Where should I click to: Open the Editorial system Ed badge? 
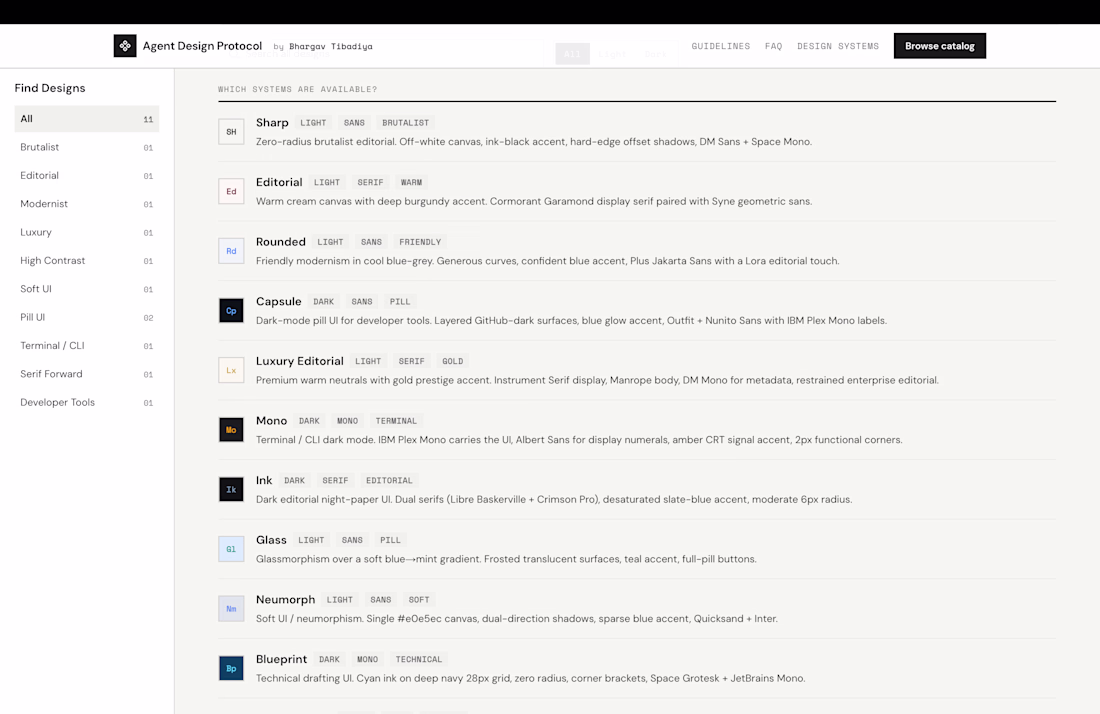[x=231, y=191]
